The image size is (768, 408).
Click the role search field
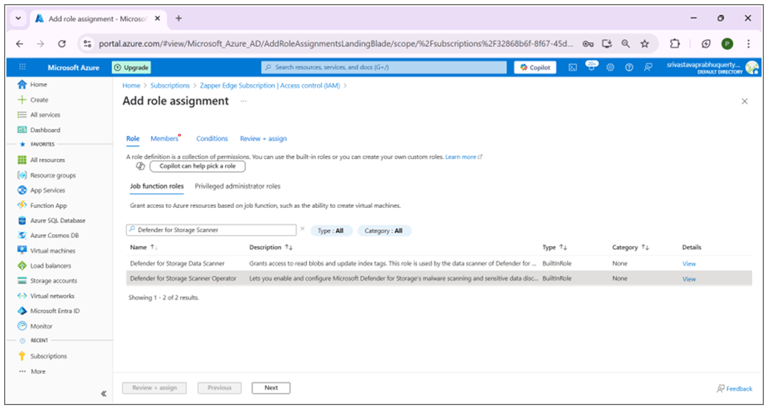[x=211, y=230]
